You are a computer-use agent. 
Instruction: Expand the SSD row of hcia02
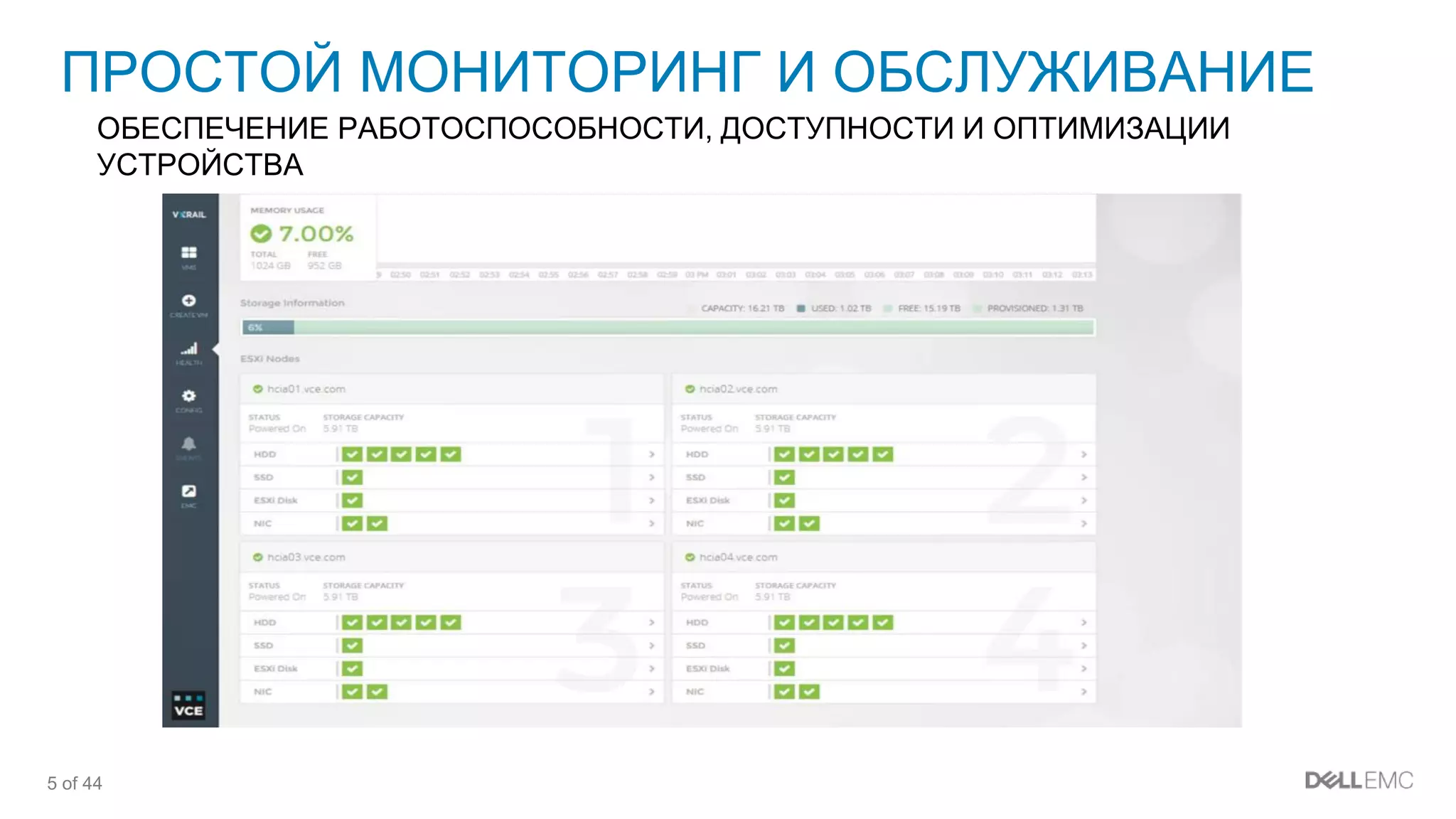[x=1083, y=478]
